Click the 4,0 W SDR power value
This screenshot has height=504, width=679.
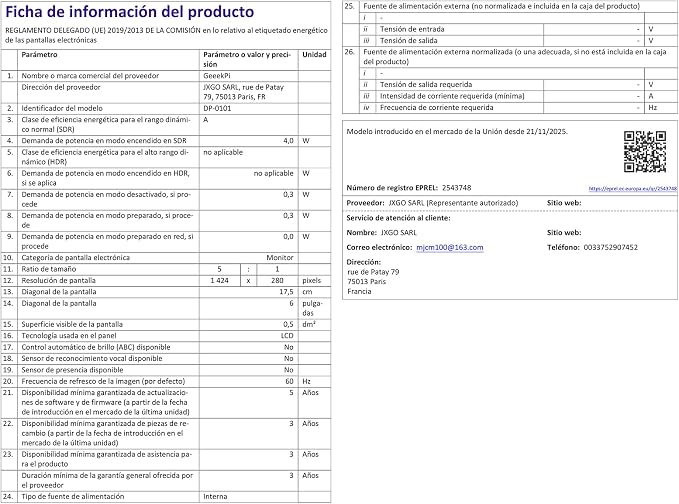tap(249, 141)
